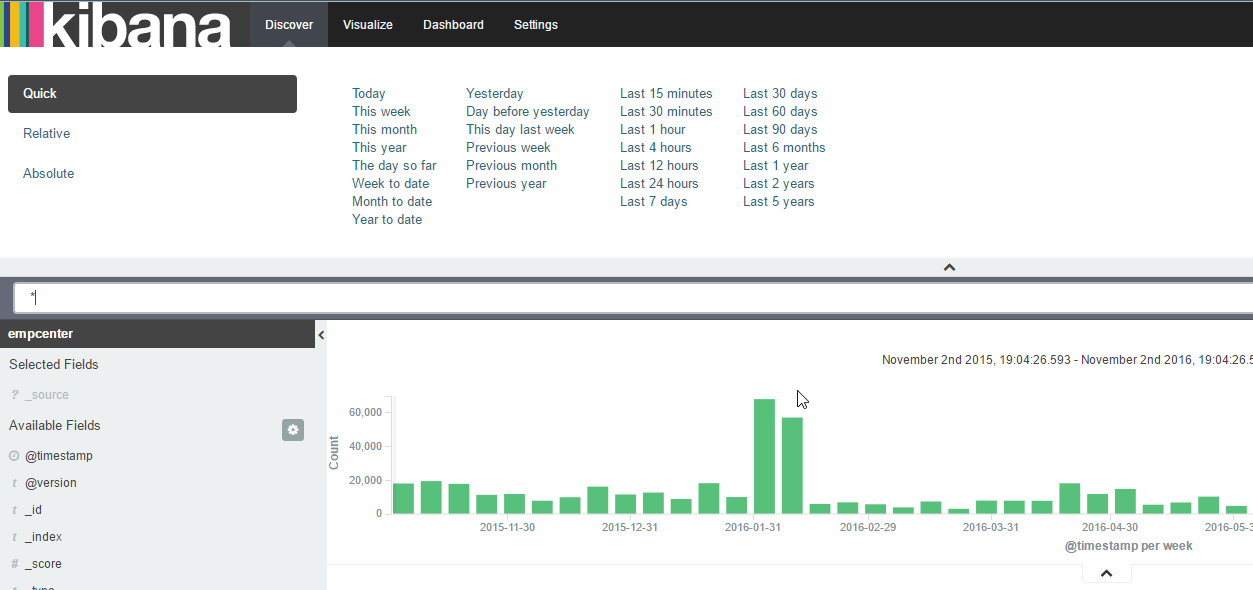Screen dimensions: 1253x590
Task: Choose Week to date range
Action: (x=390, y=184)
